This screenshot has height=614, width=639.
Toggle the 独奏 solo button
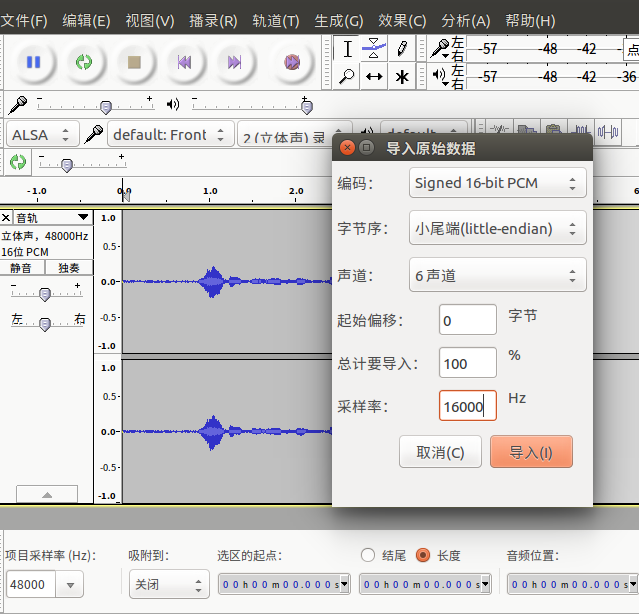[68, 268]
